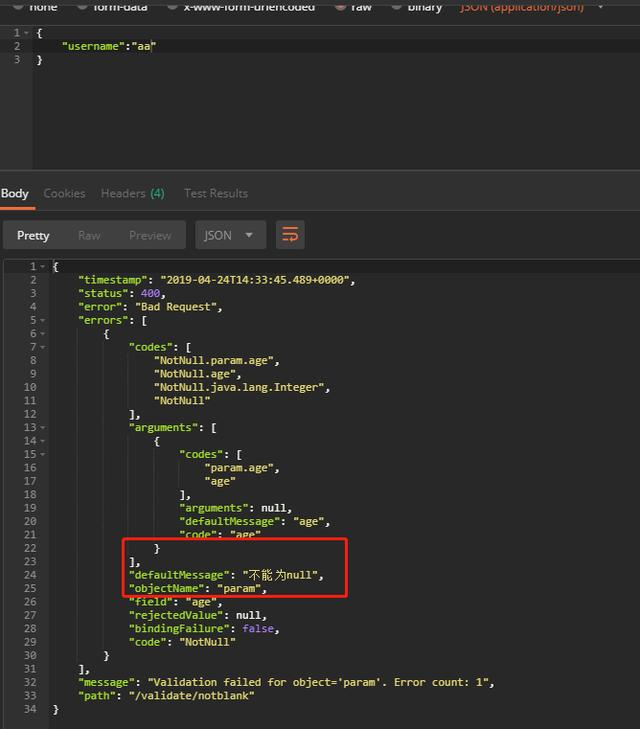Switch to the Preview view button
This screenshot has width=640, height=729.
click(150, 235)
